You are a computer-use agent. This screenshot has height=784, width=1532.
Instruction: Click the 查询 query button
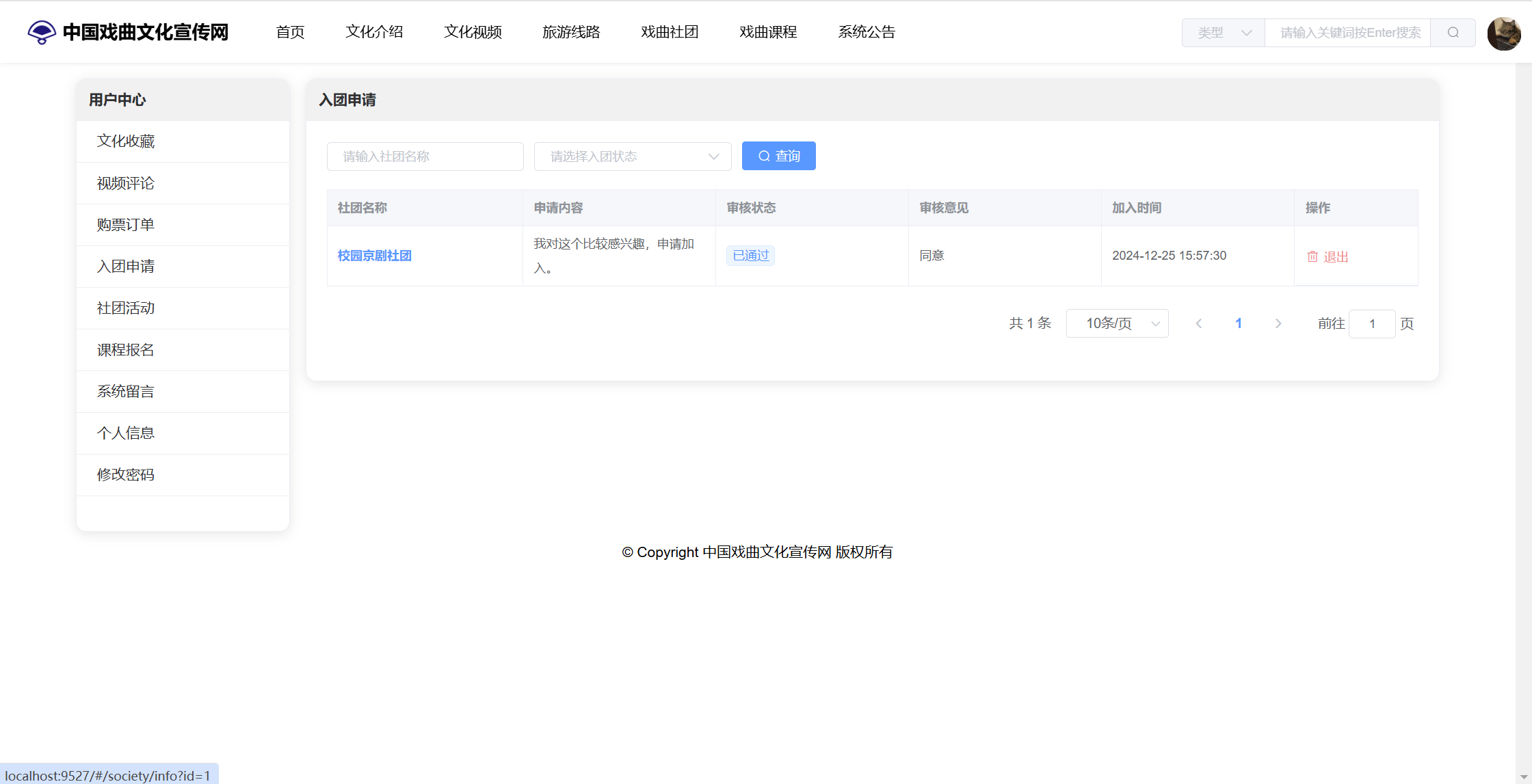point(778,156)
